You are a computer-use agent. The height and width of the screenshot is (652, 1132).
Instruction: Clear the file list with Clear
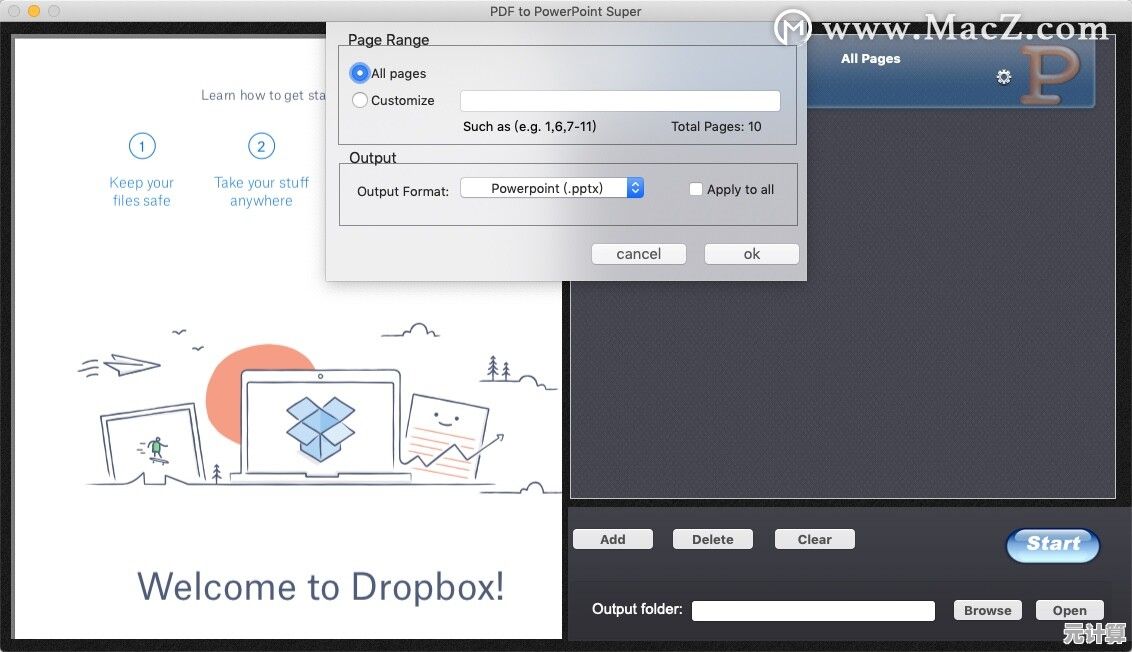tap(814, 539)
